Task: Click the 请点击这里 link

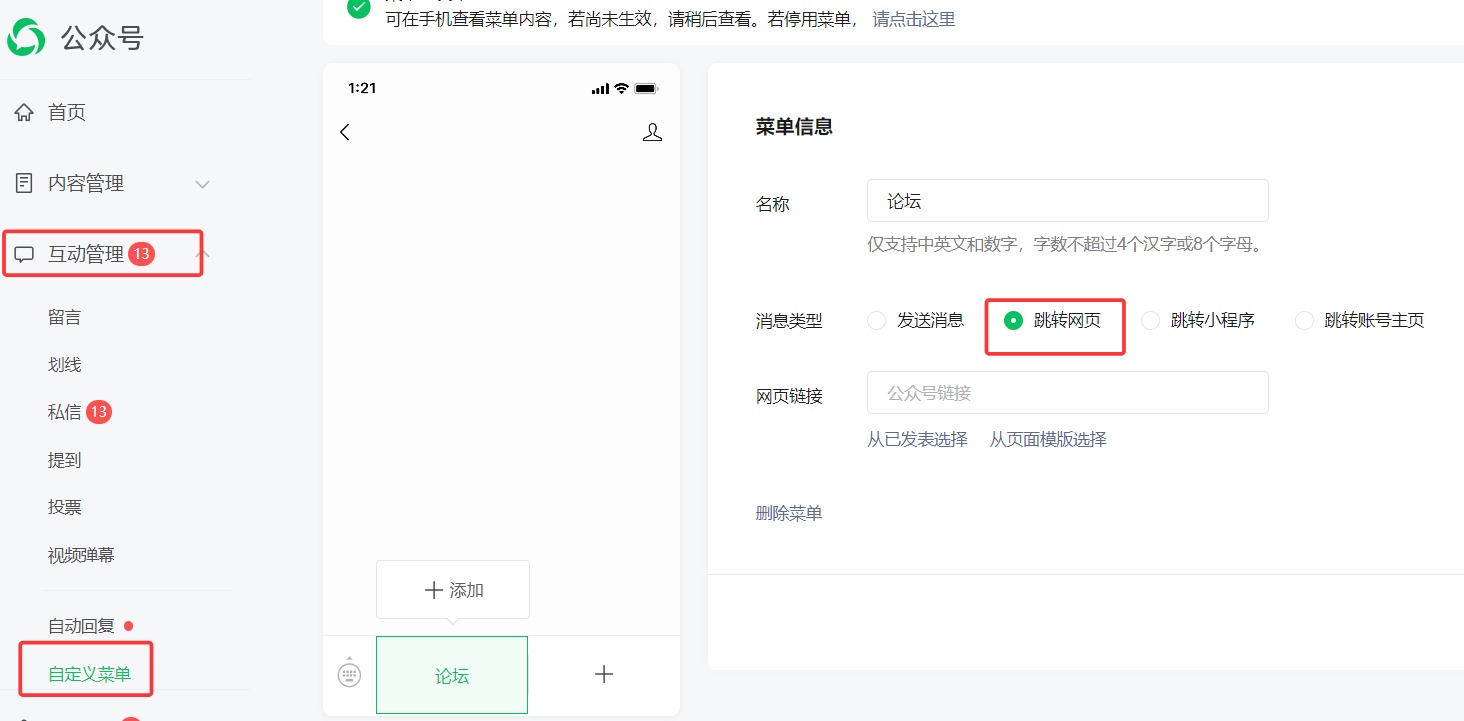Action: (912, 19)
